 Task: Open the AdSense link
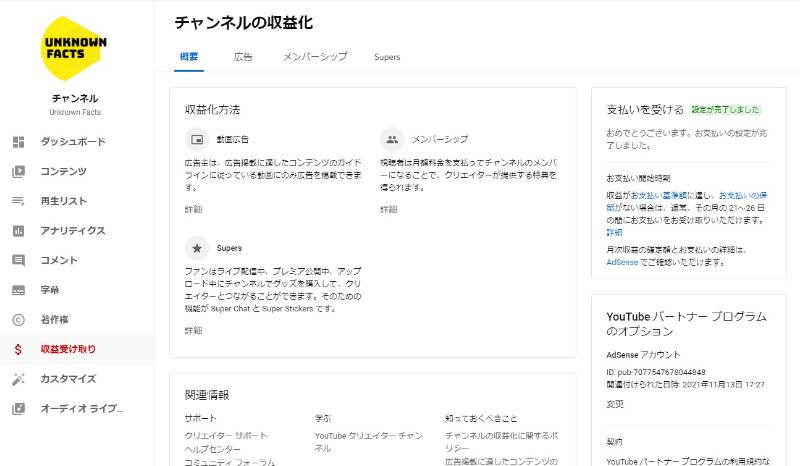pos(622,262)
